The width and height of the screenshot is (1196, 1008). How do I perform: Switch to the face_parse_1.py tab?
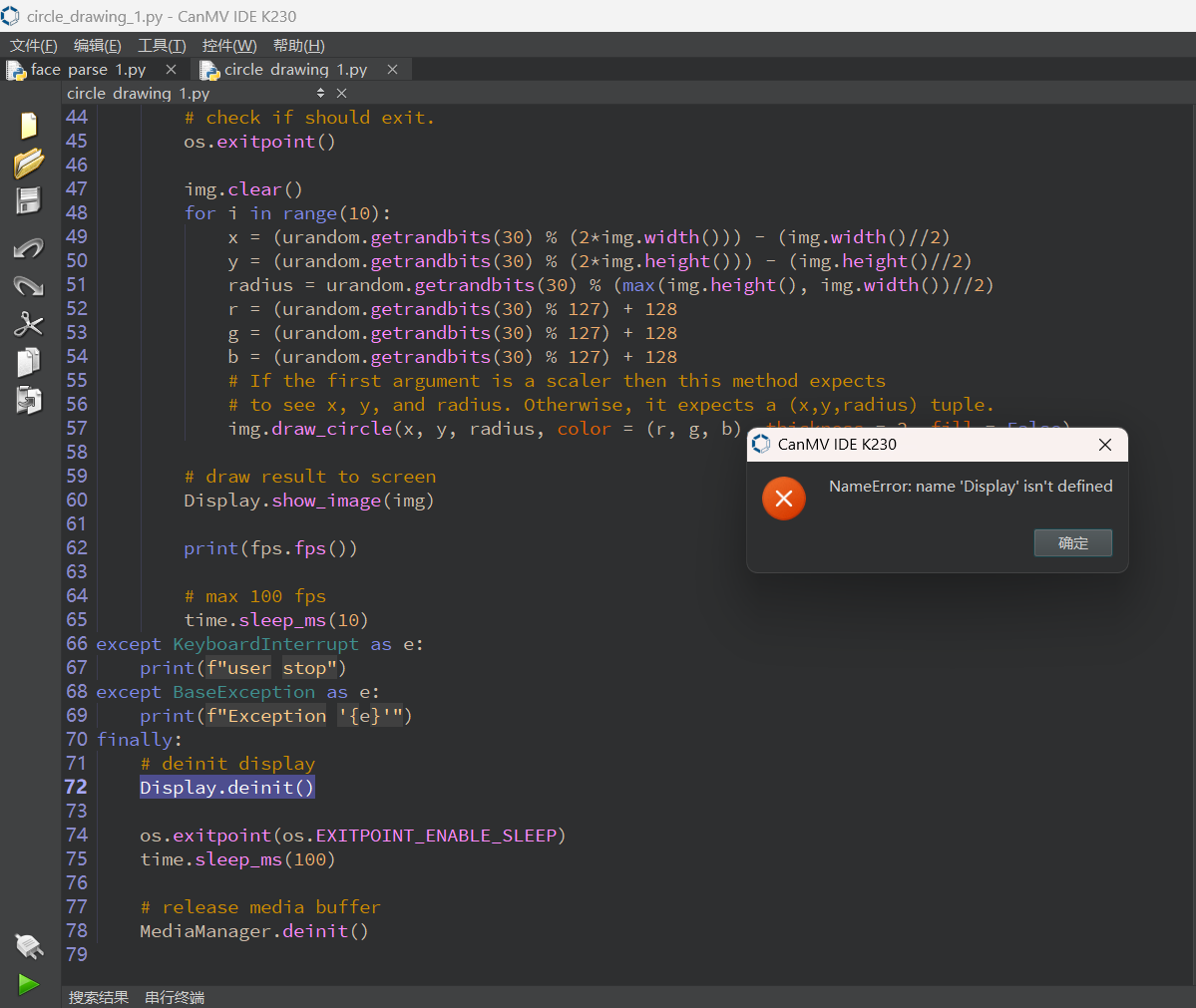(88, 70)
